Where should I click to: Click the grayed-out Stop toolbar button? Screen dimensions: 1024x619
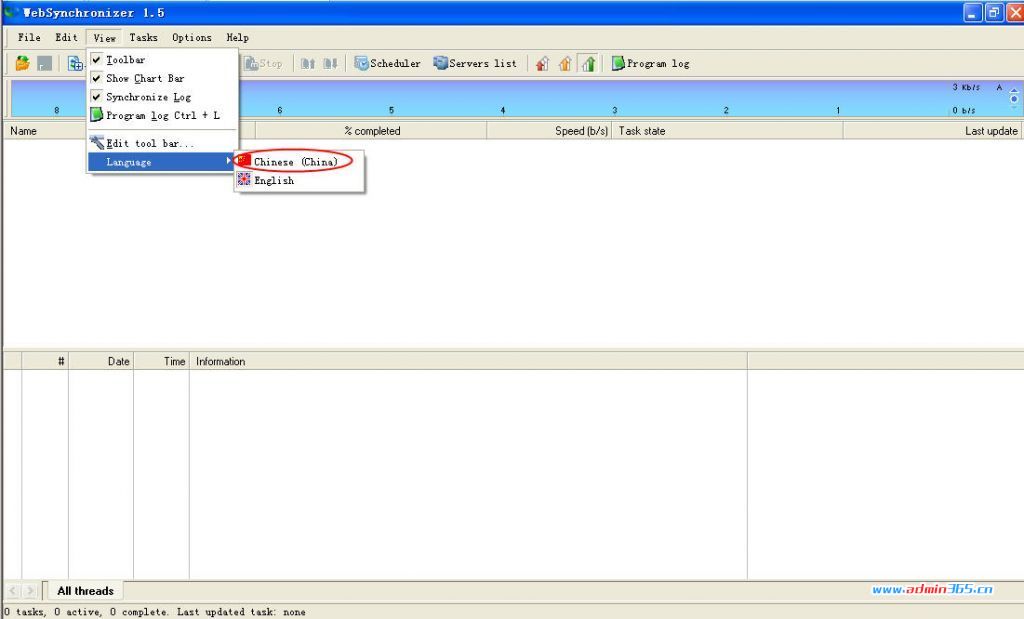tap(263, 63)
